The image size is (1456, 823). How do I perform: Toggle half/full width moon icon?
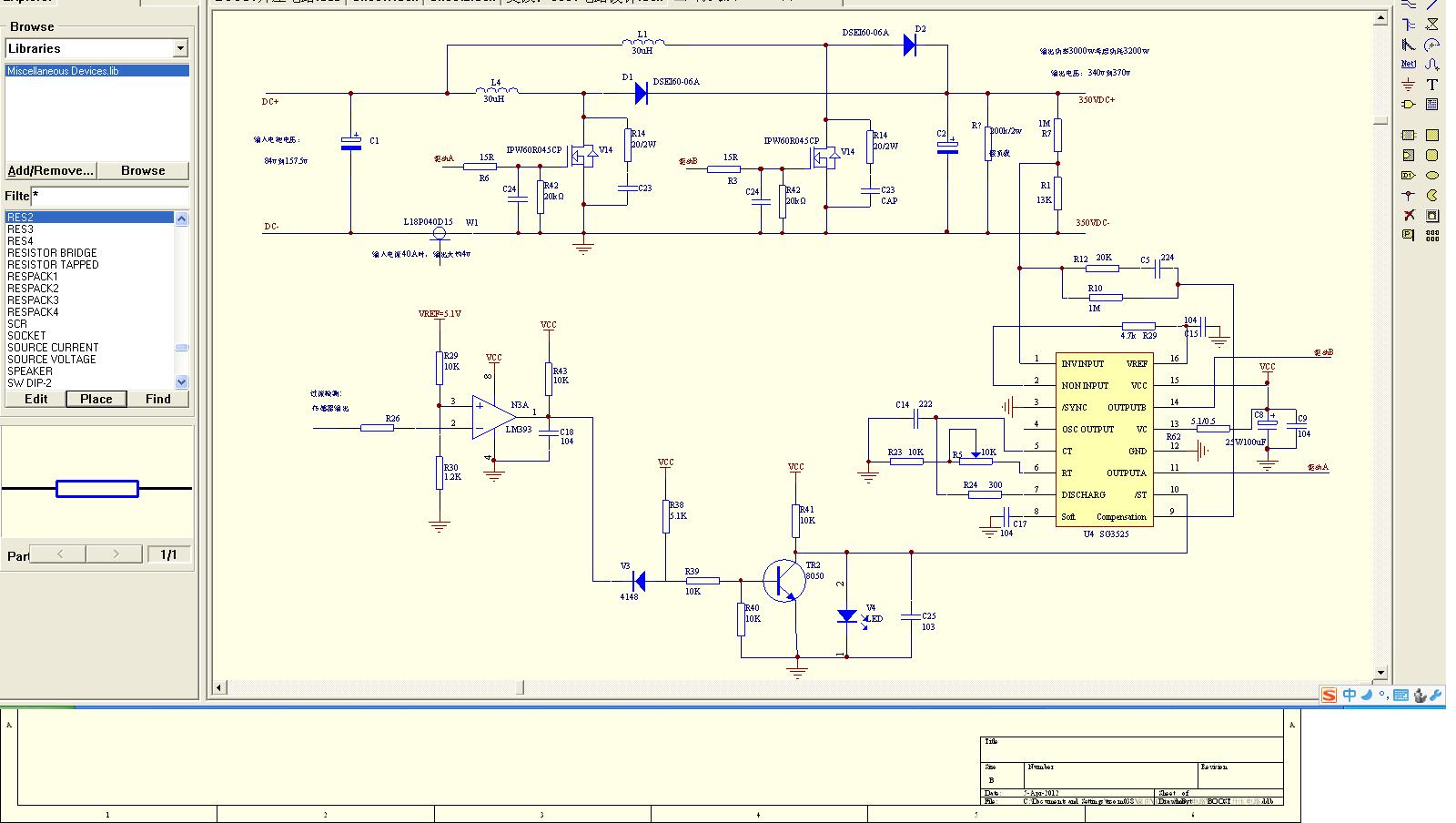tap(1366, 695)
